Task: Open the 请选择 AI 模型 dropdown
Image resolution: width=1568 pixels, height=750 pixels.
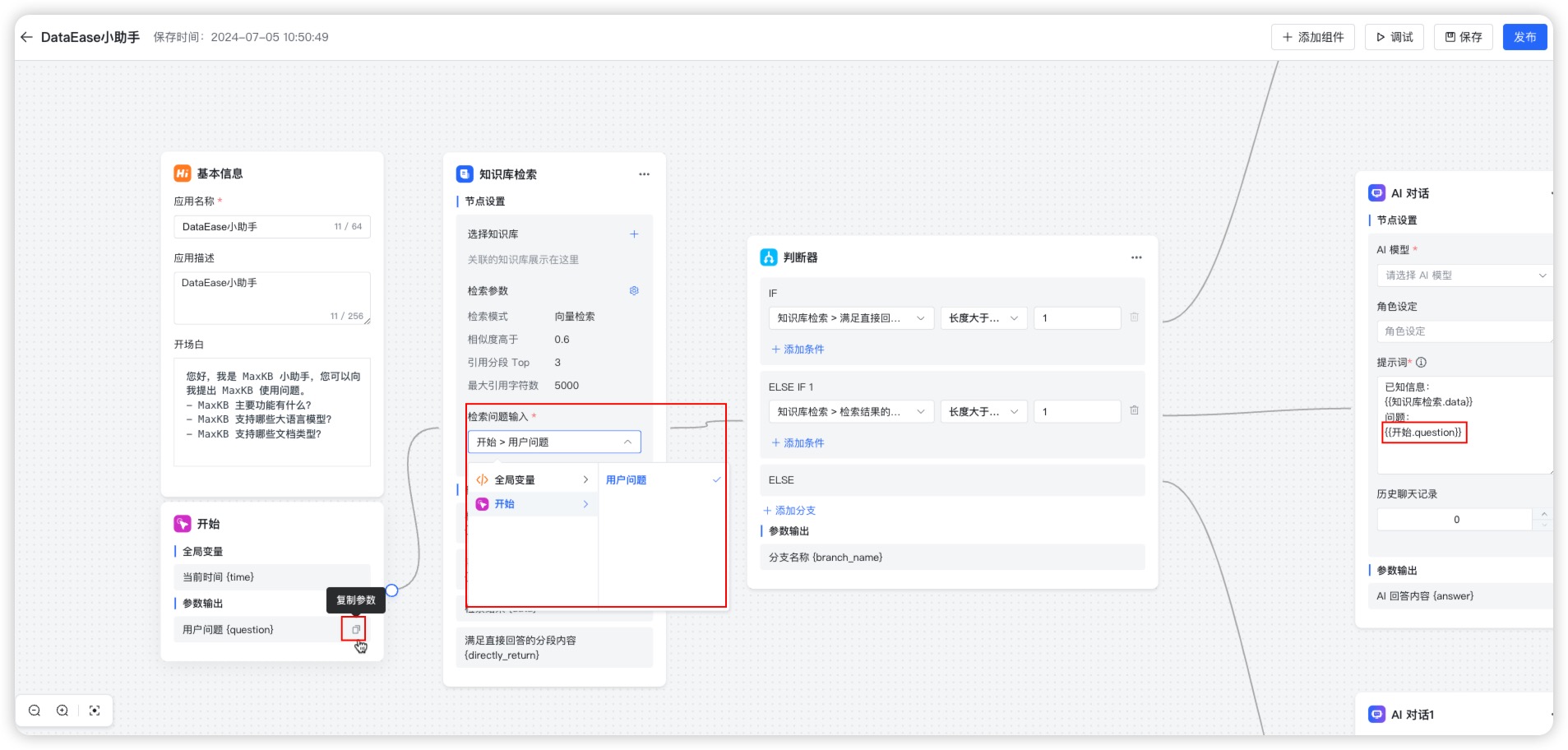Action: pos(1465,275)
